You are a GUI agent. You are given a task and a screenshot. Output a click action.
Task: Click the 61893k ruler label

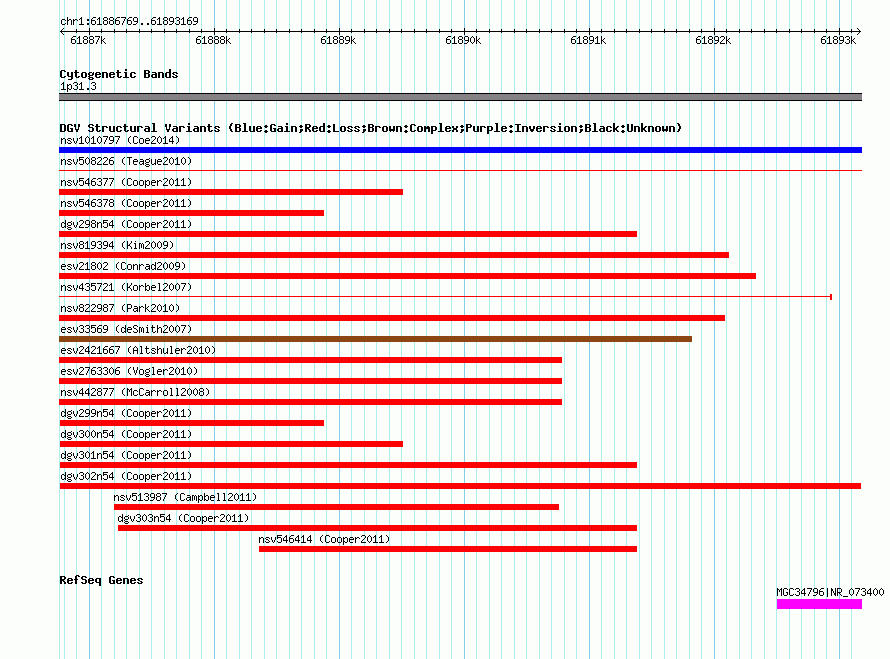tap(838, 40)
